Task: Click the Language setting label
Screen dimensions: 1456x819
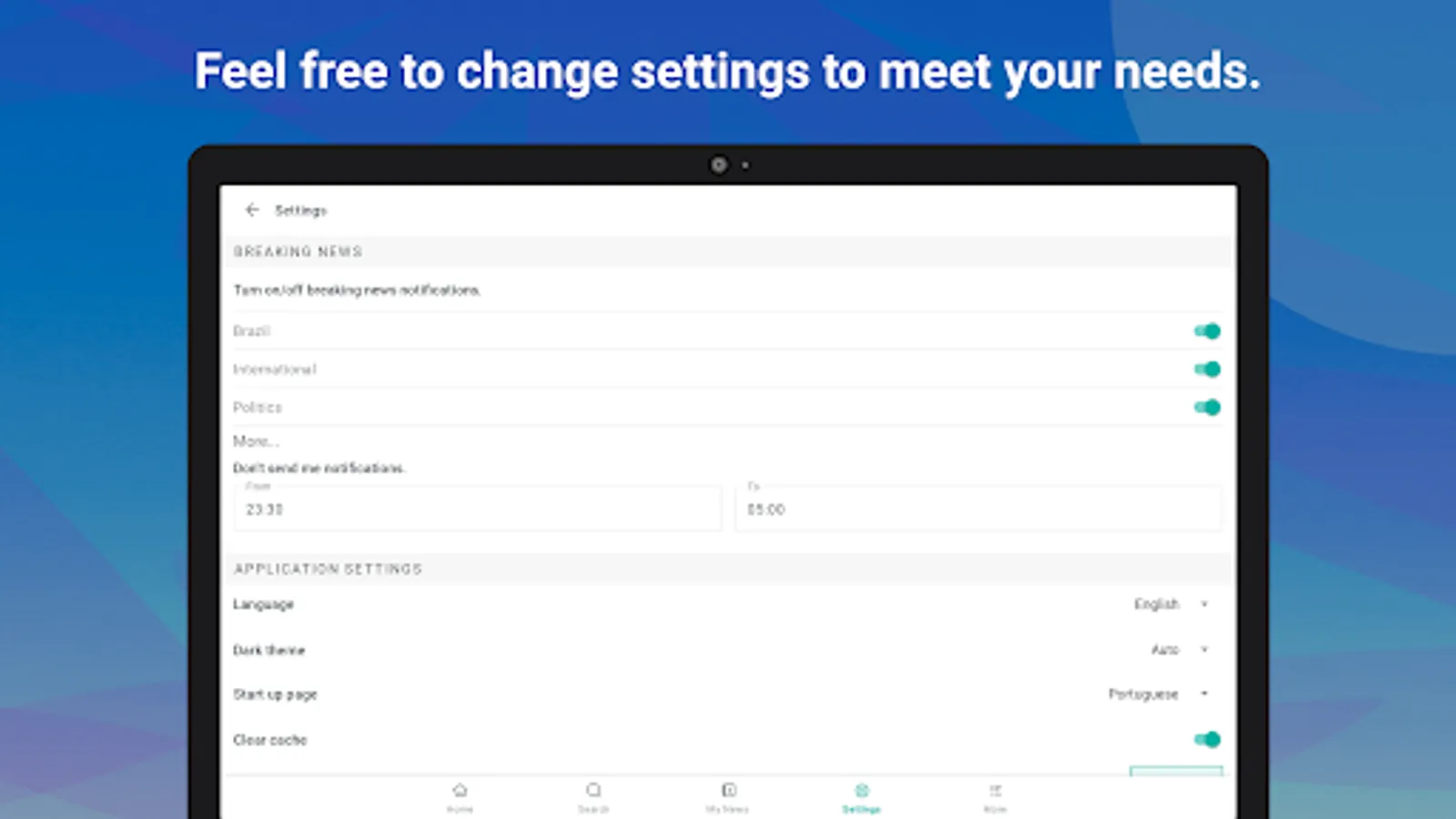Action: (263, 604)
